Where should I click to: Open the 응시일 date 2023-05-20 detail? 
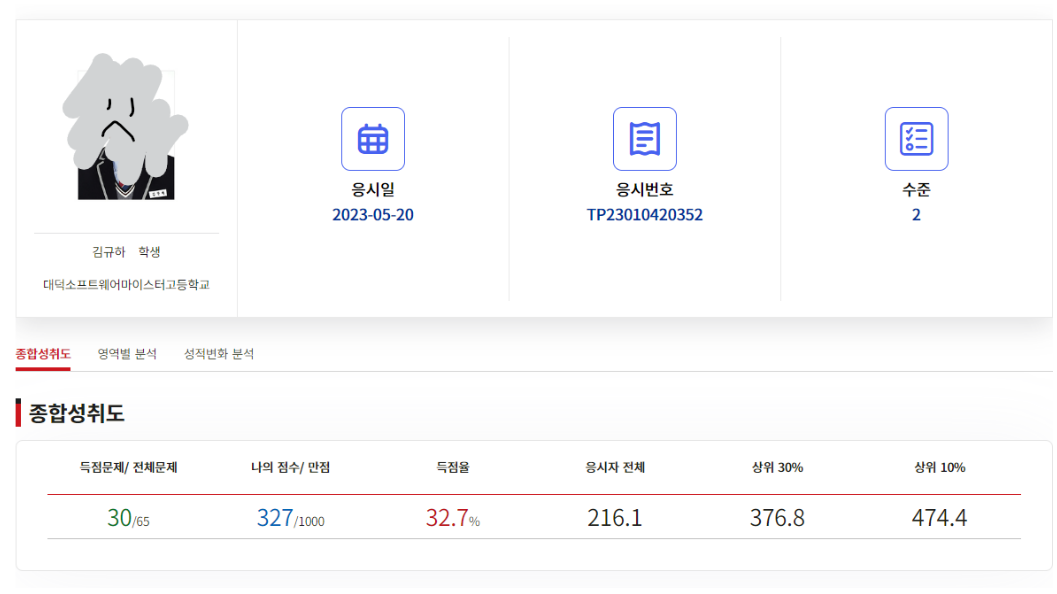(x=373, y=214)
